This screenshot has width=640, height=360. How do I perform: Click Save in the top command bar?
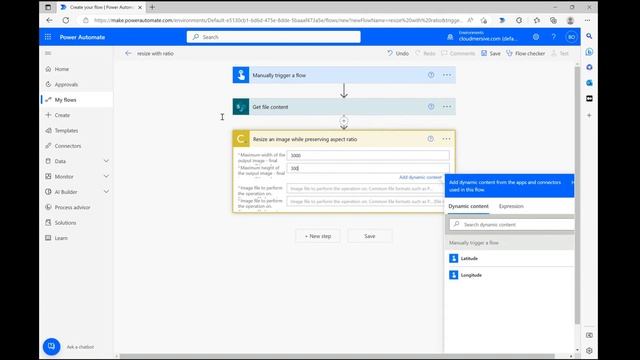pos(491,53)
